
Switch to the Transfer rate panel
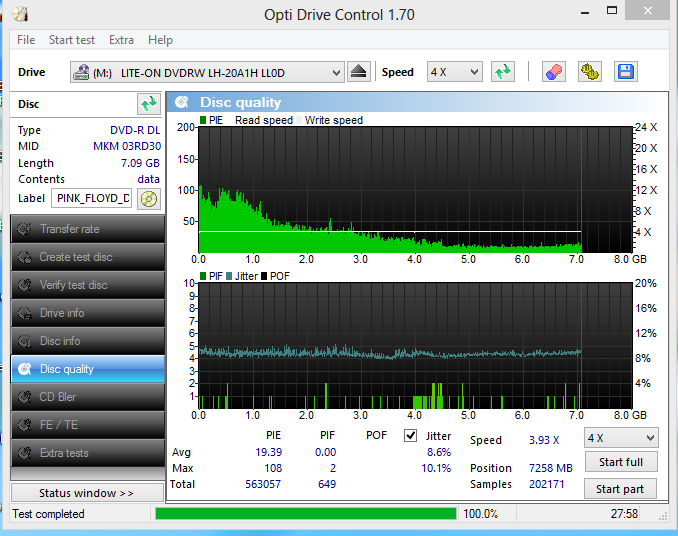point(88,229)
